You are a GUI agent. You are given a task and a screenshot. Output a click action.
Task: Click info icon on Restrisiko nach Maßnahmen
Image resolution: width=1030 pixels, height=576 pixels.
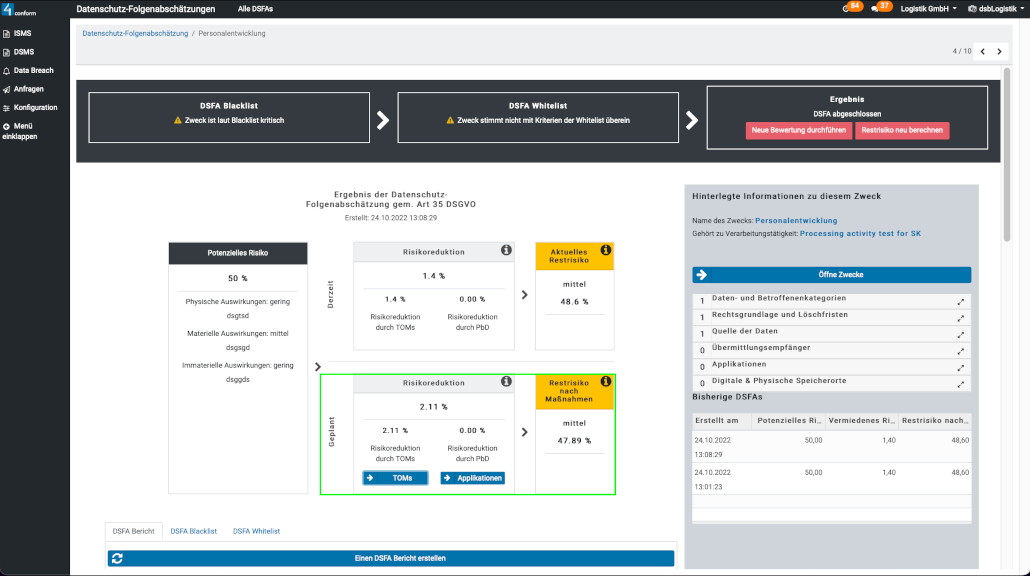[x=606, y=382]
